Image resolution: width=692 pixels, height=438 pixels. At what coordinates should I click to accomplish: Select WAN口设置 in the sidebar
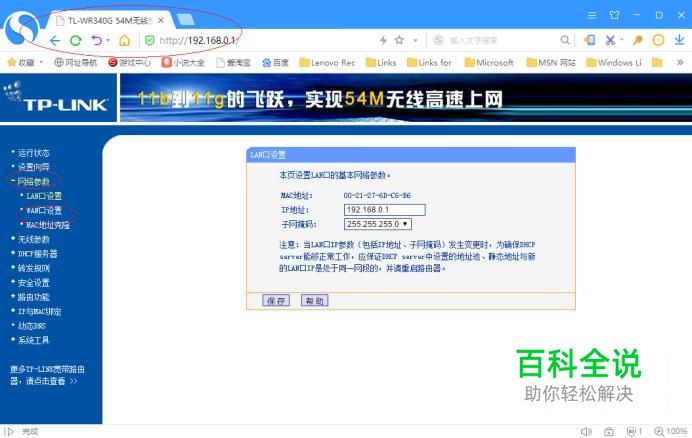(44, 211)
